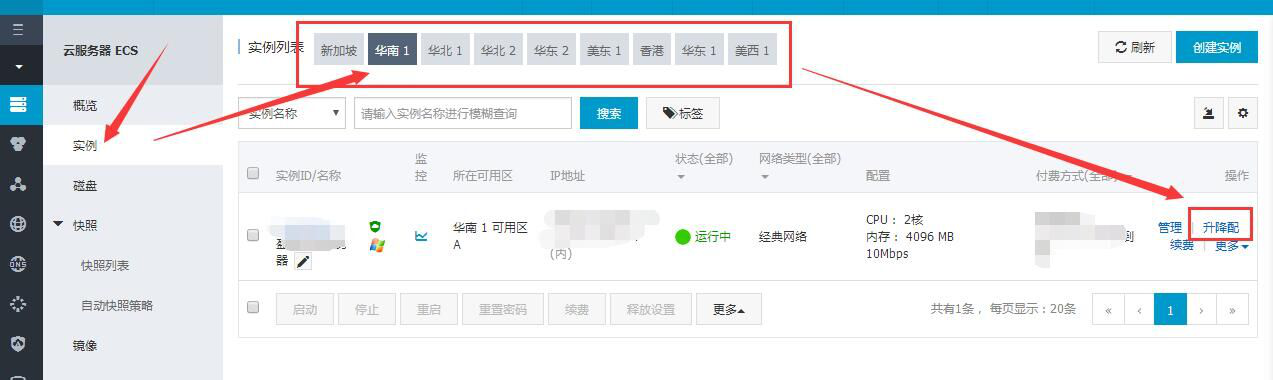Open 镜像 in the ECS menu
The width and height of the screenshot is (1273, 380).
coord(85,345)
